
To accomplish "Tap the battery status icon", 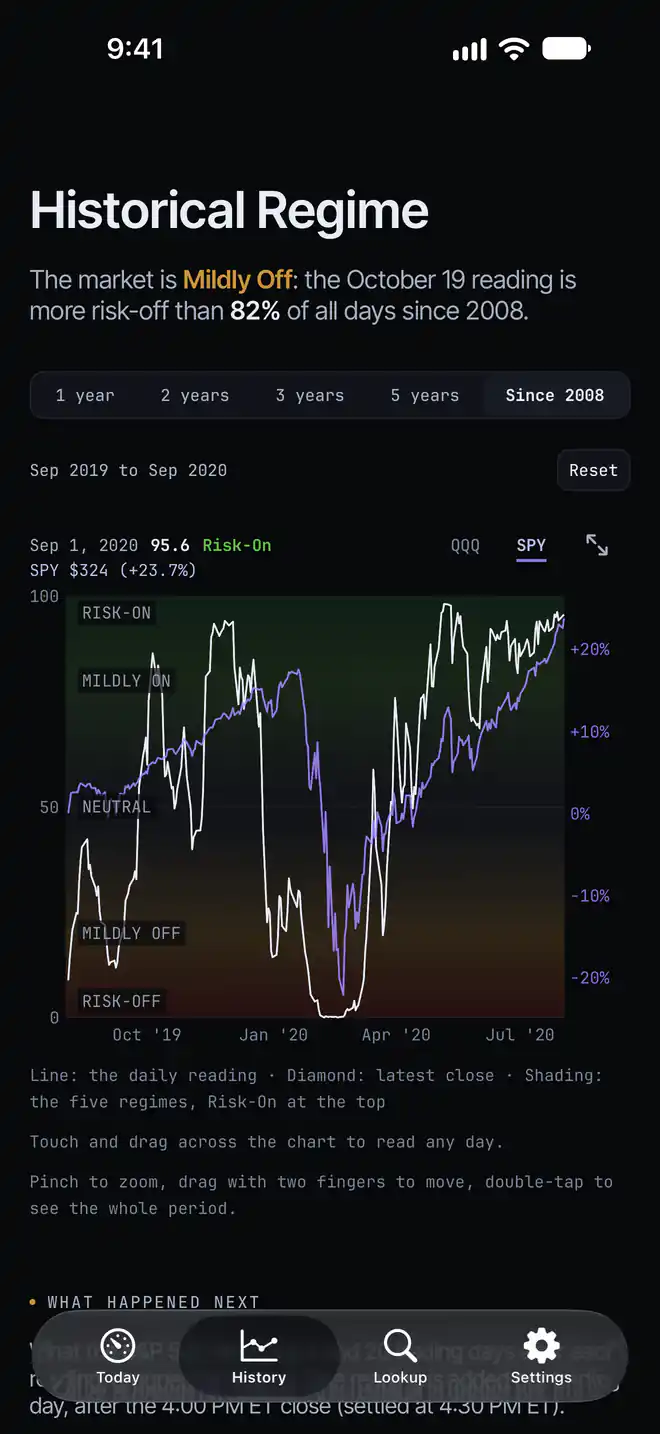I will [x=567, y=48].
